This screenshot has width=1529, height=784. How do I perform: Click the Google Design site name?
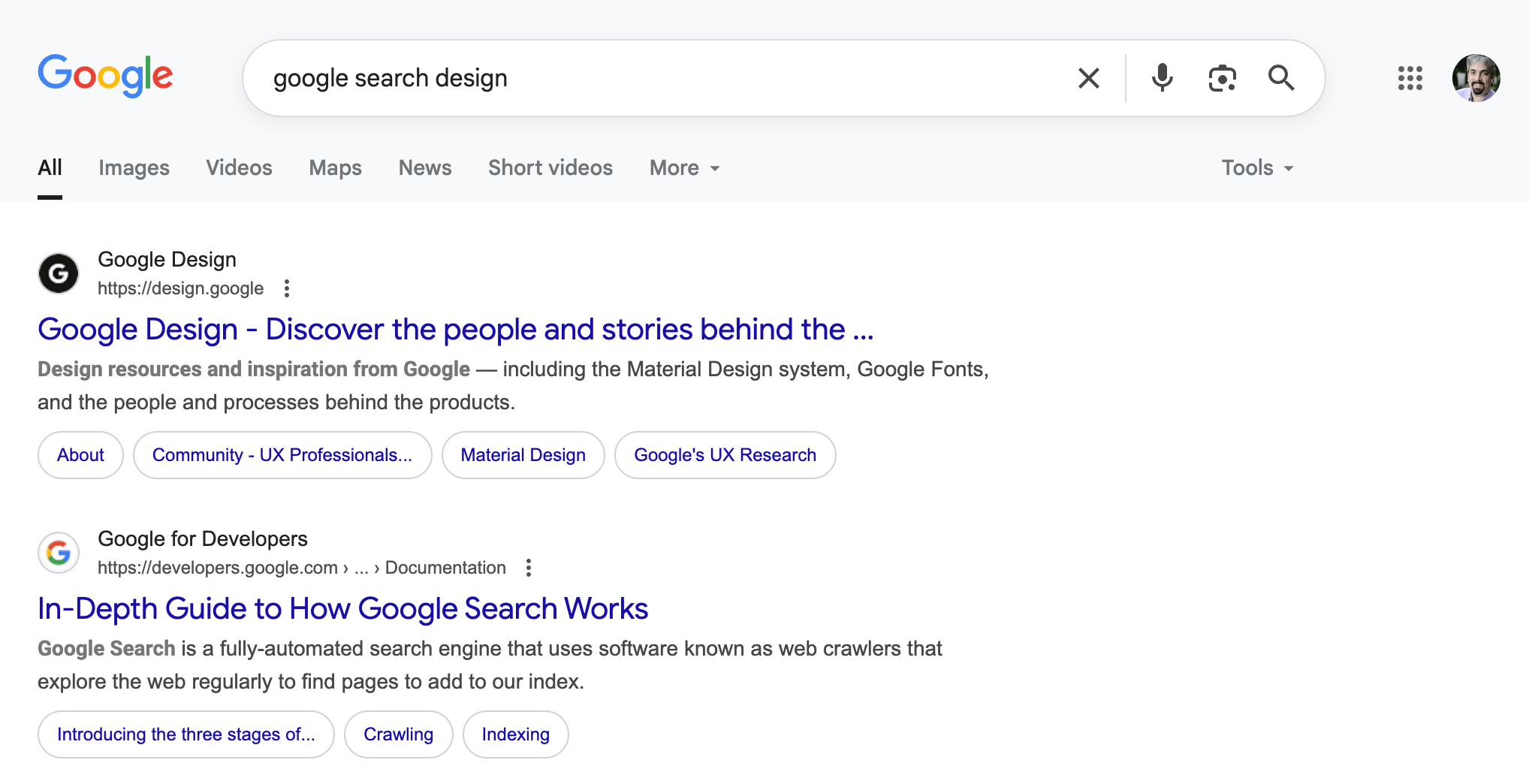pyautogui.click(x=167, y=259)
